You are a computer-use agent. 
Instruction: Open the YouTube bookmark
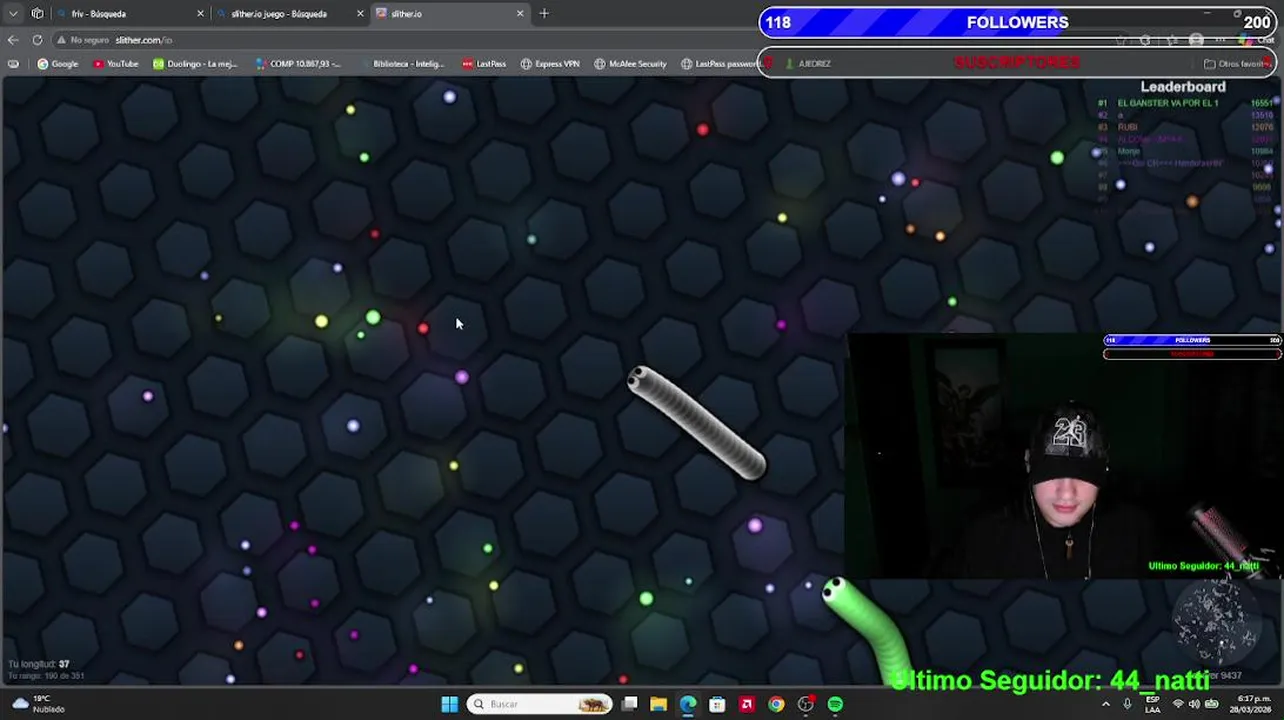115,64
